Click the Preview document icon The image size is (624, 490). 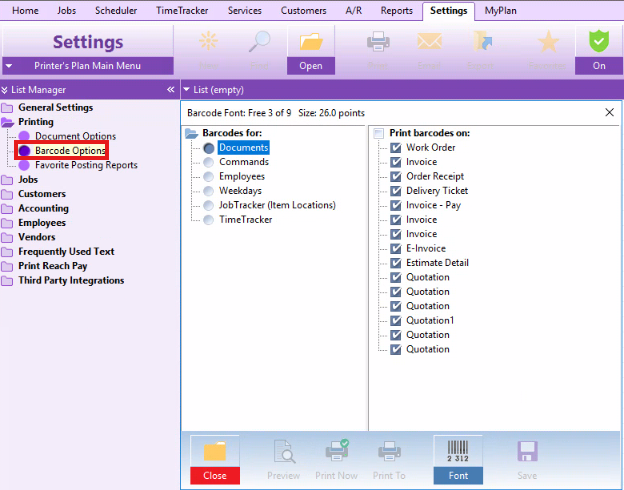point(284,451)
